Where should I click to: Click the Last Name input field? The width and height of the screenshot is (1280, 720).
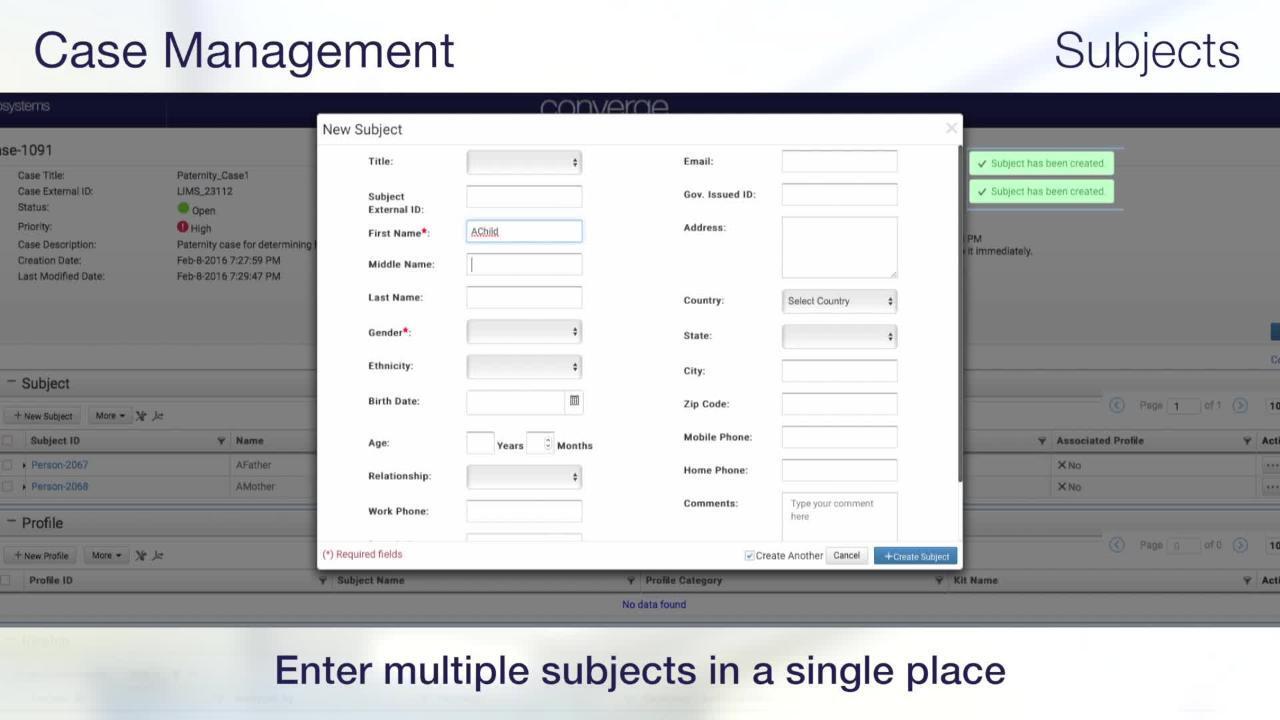524,298
